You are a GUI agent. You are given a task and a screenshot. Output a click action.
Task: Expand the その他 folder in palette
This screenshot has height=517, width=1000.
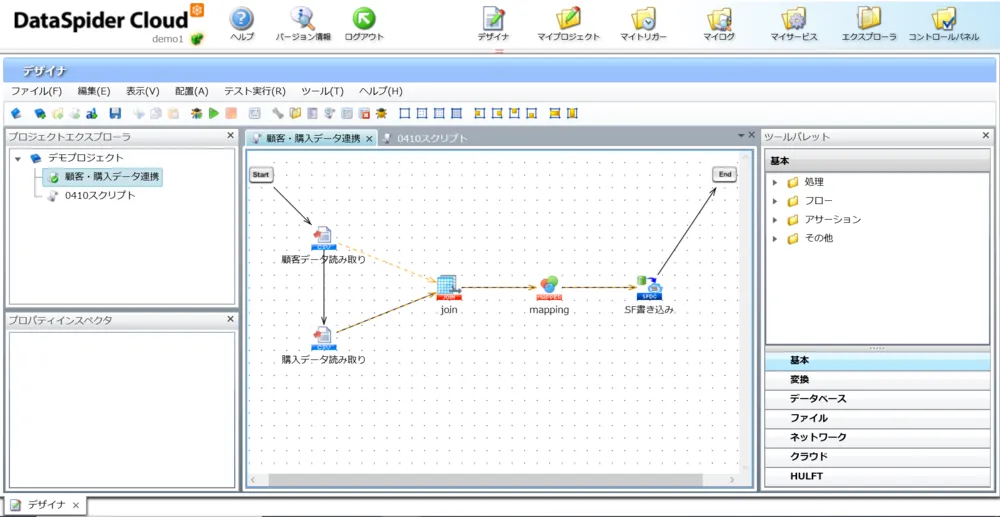pos(775,238)
